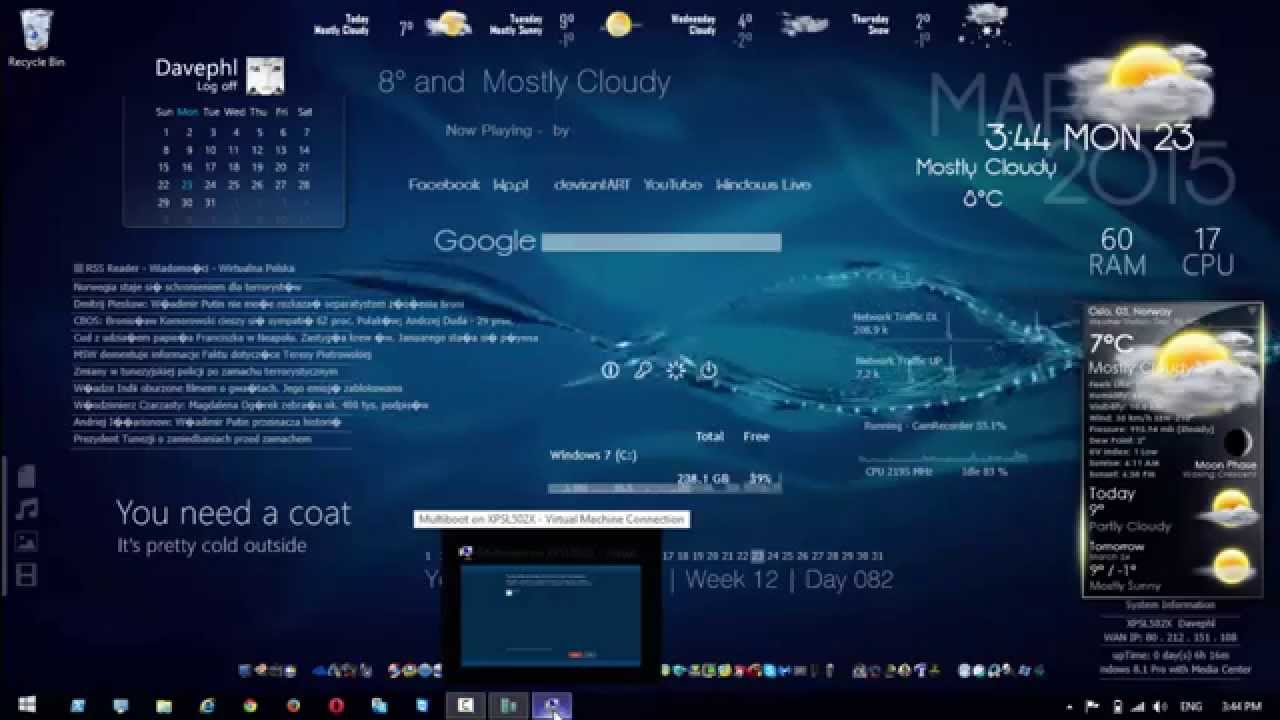This screenshot has height=720, width=1280.
Task: Click the gear settings icon in system row
Action: point(676,370)
